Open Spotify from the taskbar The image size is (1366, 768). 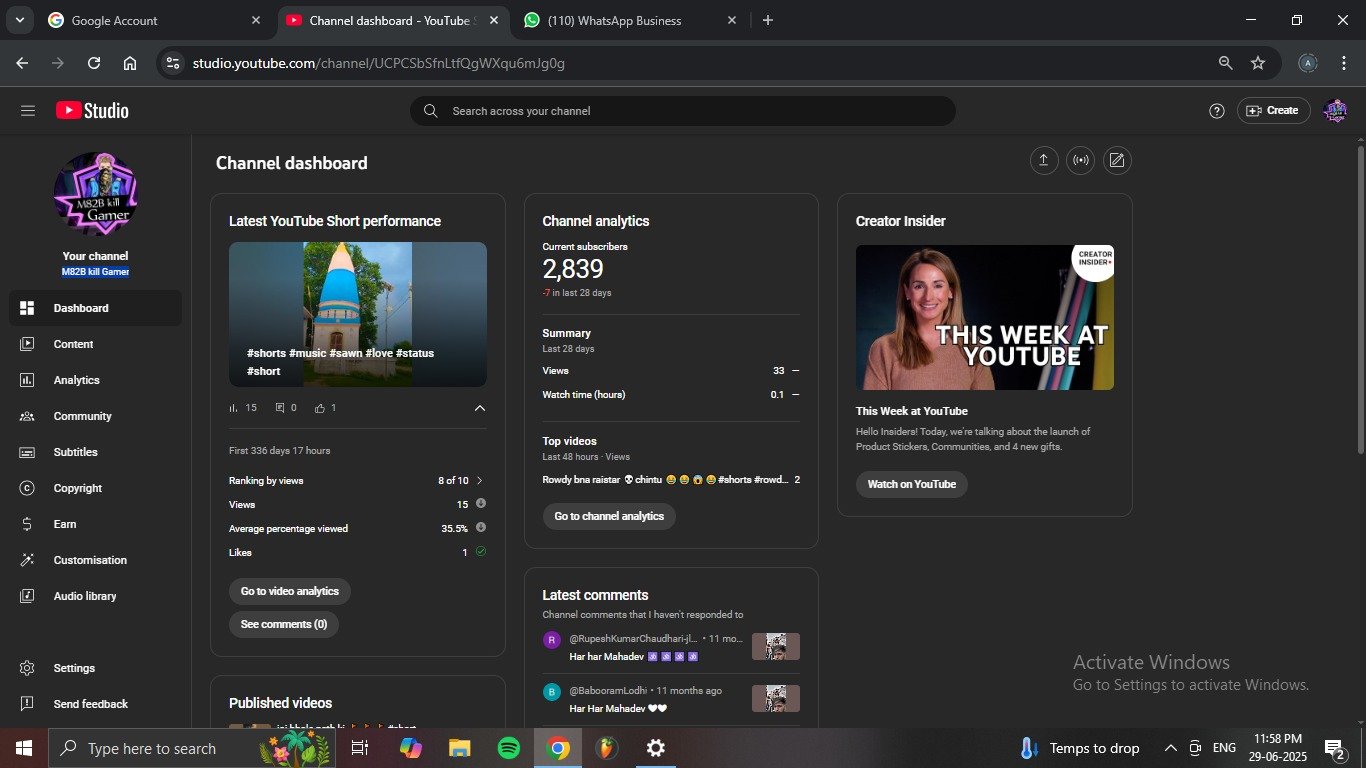[509, 748]
